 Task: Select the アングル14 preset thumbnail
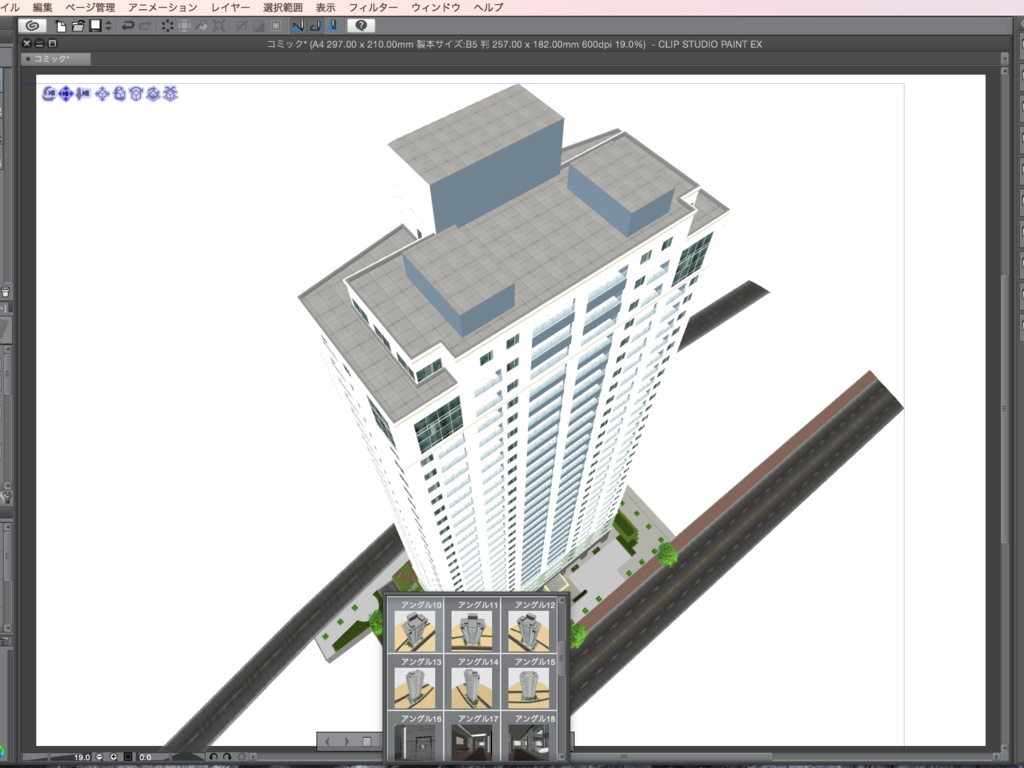472,685
